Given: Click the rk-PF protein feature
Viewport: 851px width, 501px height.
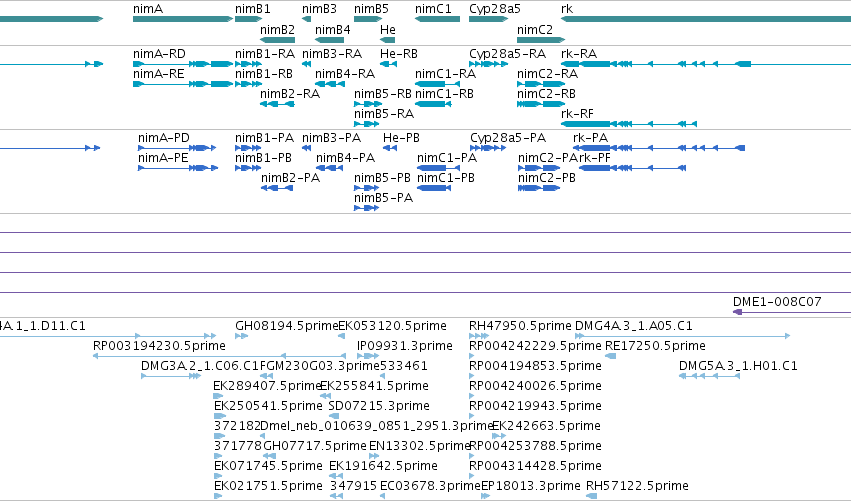Looking at the screenshot, I should click(633, 168).
